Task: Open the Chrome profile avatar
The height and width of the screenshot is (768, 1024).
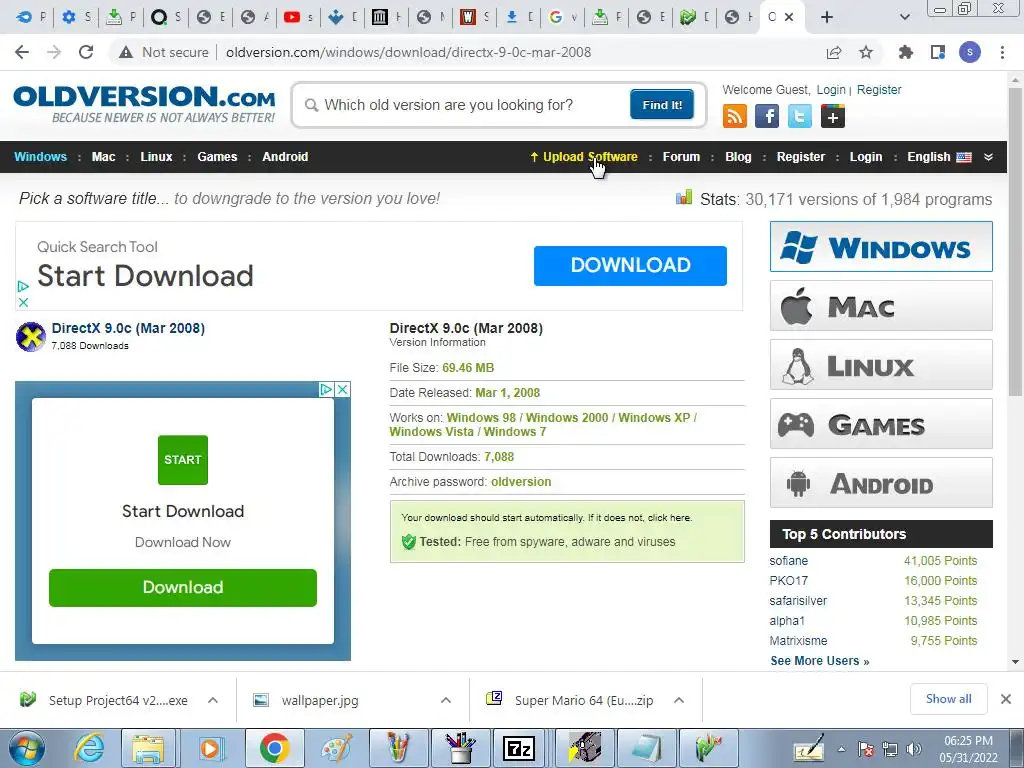Action: (x=970, y=52)
